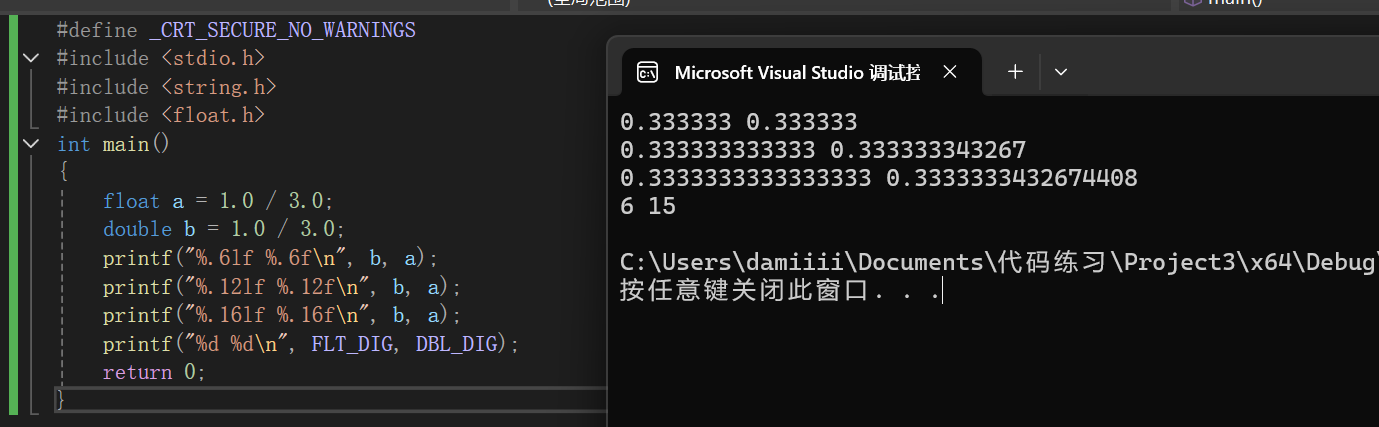Click the console icon in the terminal tab
The image size is (1379, 427).
click(648, 72)
